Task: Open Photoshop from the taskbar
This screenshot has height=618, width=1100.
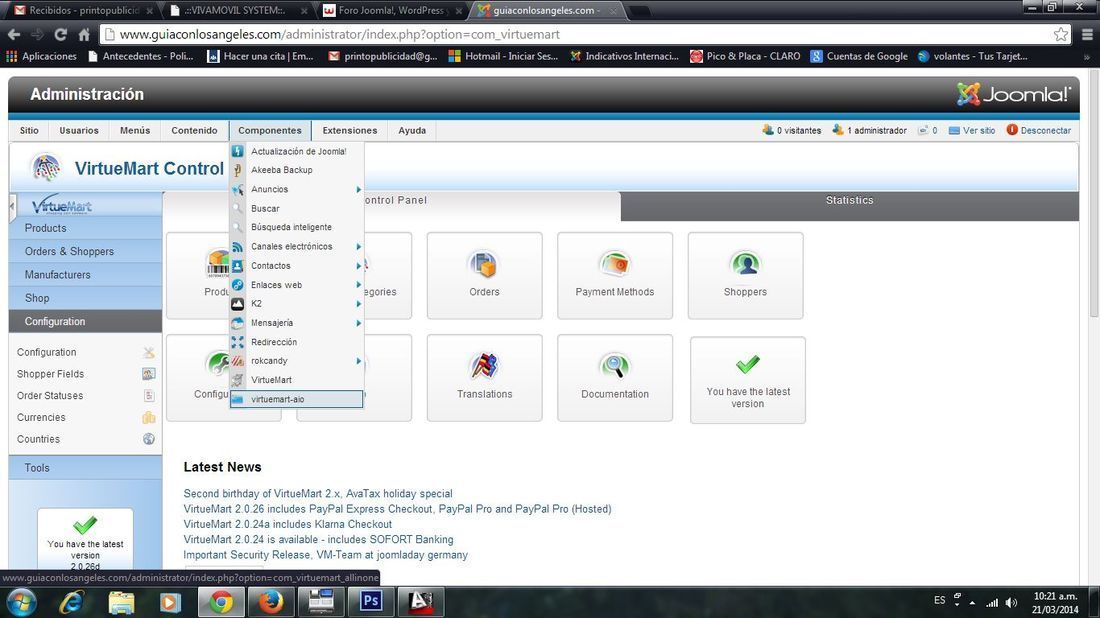Action: tap(370, 602)
